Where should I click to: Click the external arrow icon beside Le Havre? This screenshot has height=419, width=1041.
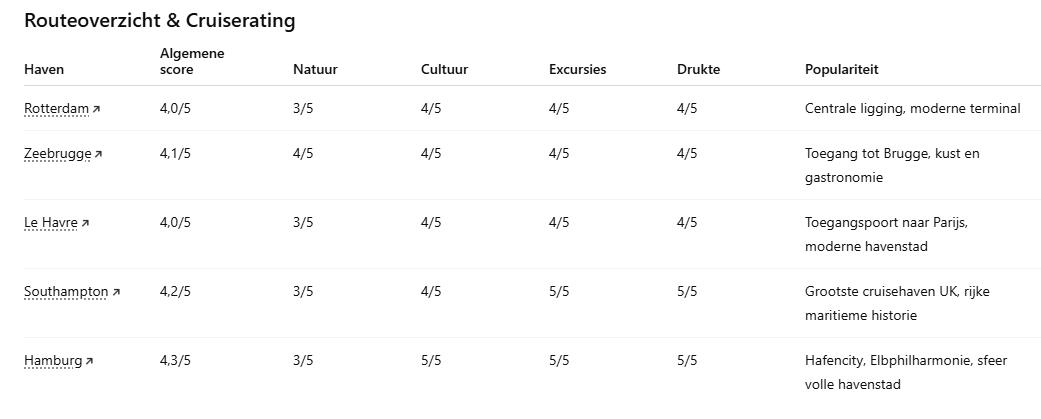tap(85, 223)
